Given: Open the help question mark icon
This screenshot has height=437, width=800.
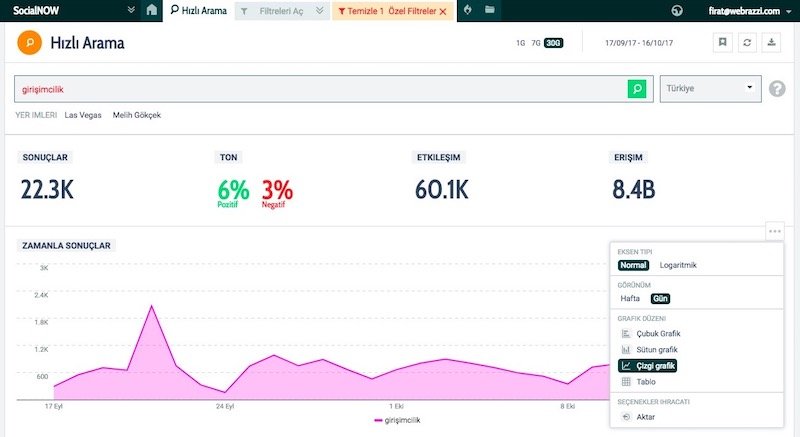Looking at the screenshot, I should pyautogui.click(x=777, y=89).
